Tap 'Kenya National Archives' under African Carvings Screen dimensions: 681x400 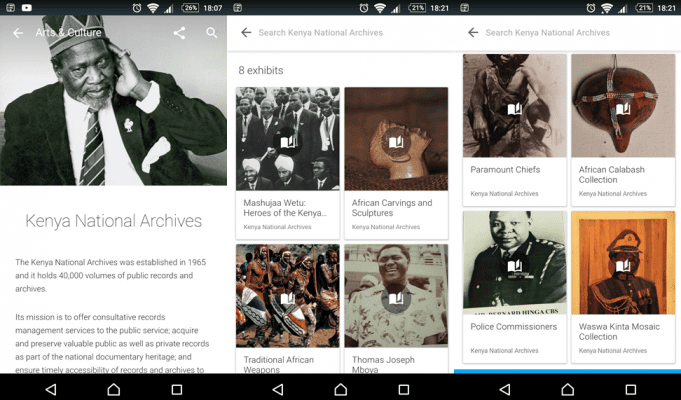click(386, 227)
